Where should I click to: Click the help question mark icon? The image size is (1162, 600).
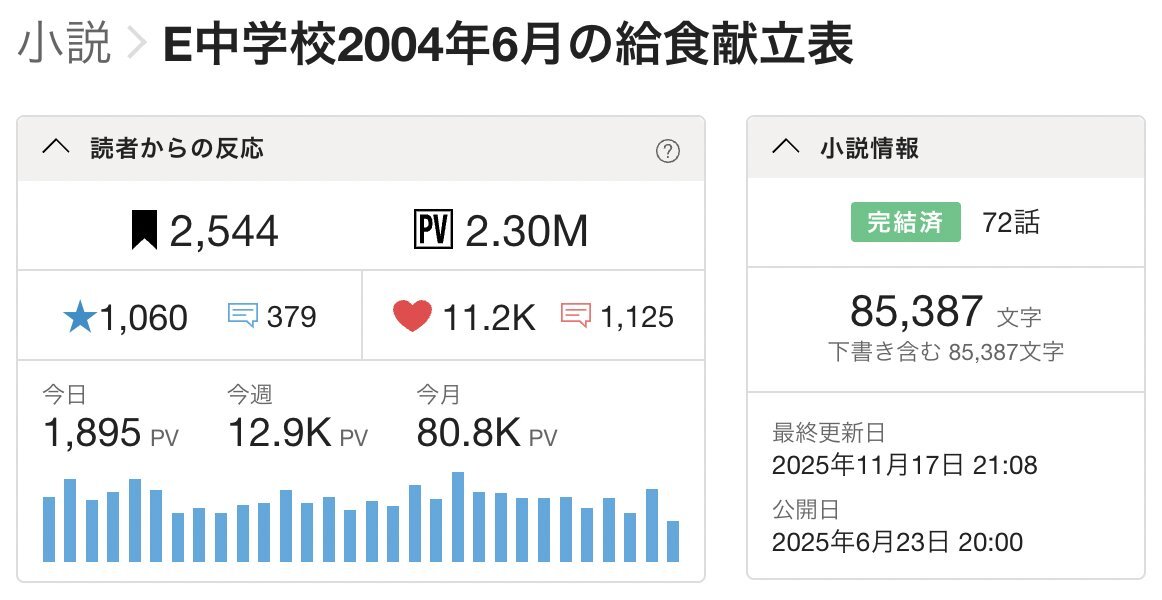tap(667, 151)
